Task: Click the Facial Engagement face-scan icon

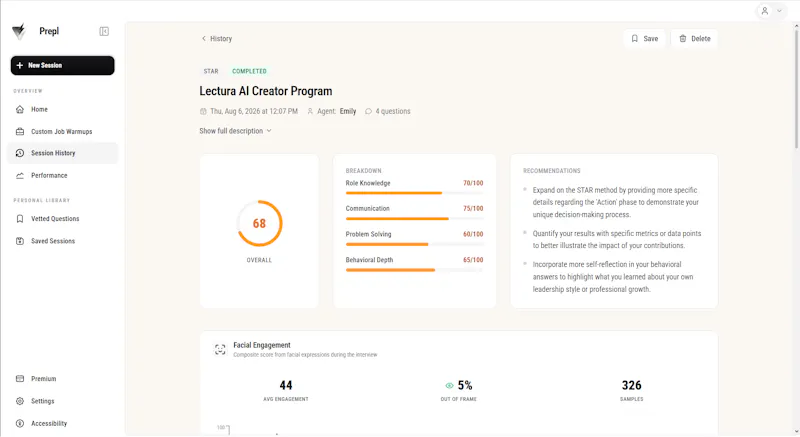Action: tap(220, 349)
